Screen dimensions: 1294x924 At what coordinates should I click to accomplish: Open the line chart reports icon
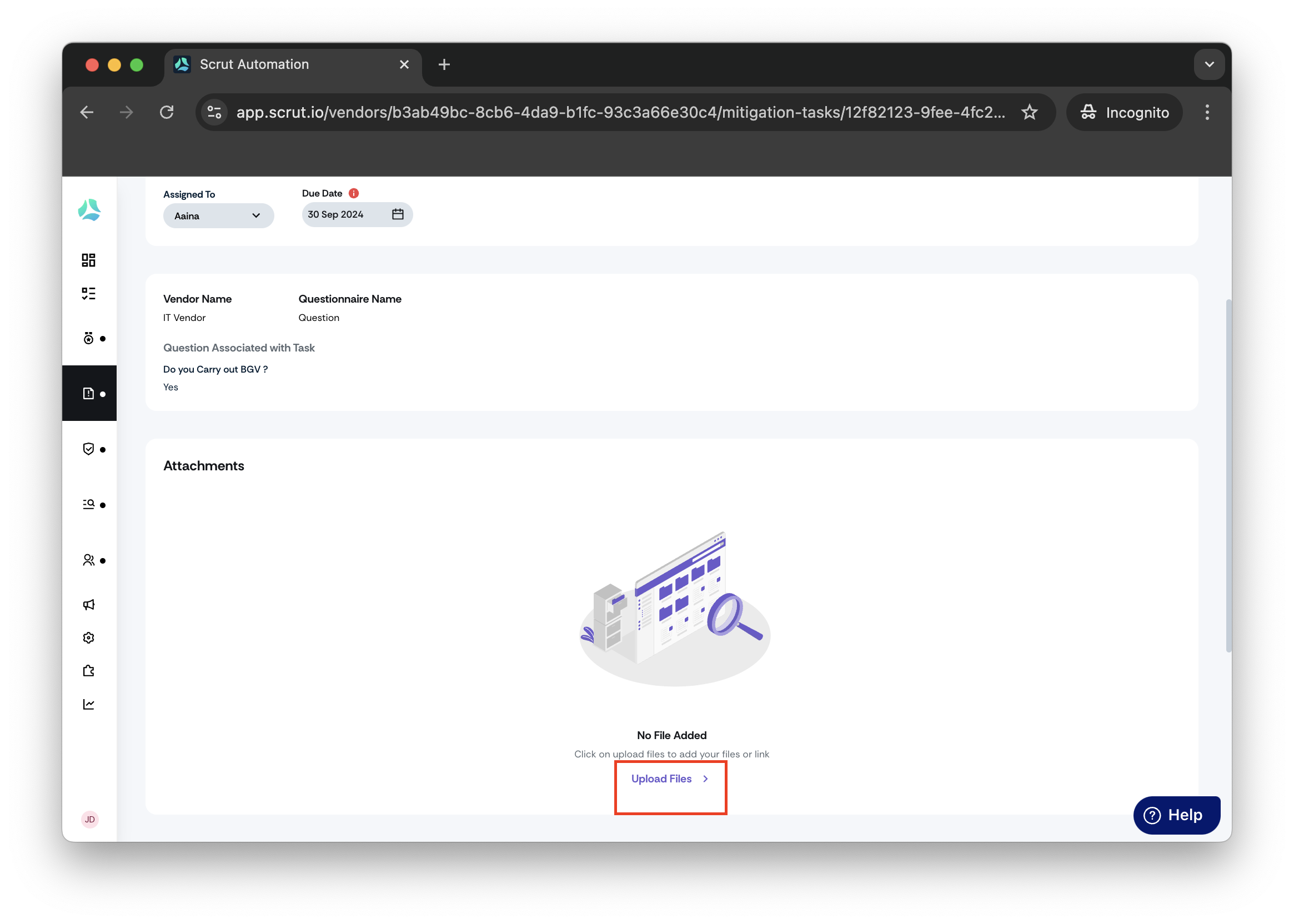[88, 704]
